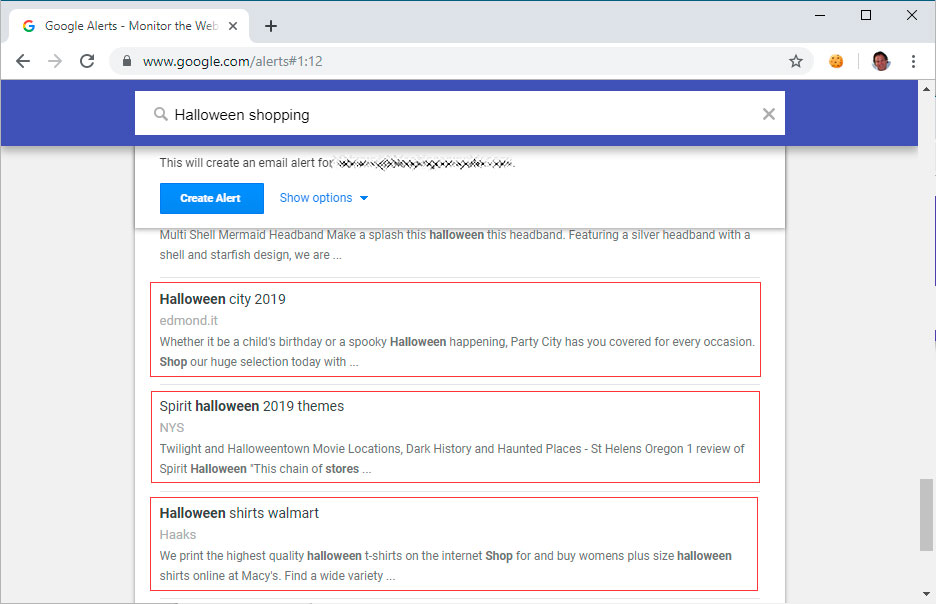
Task: Click the browser forward arrow
Action: tap(55, 61)
